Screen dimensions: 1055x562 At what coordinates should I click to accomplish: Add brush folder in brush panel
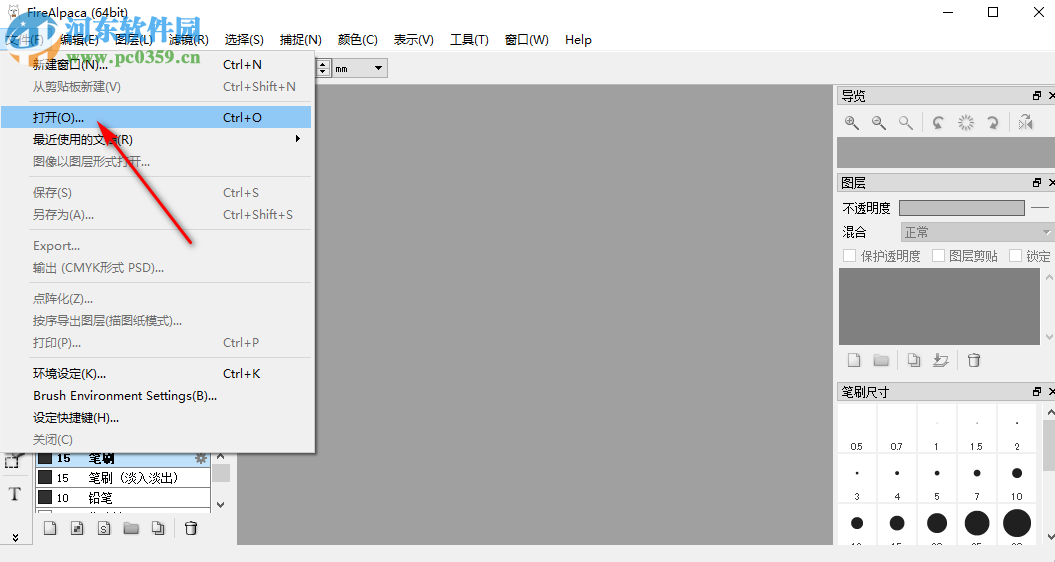[131, 528]
